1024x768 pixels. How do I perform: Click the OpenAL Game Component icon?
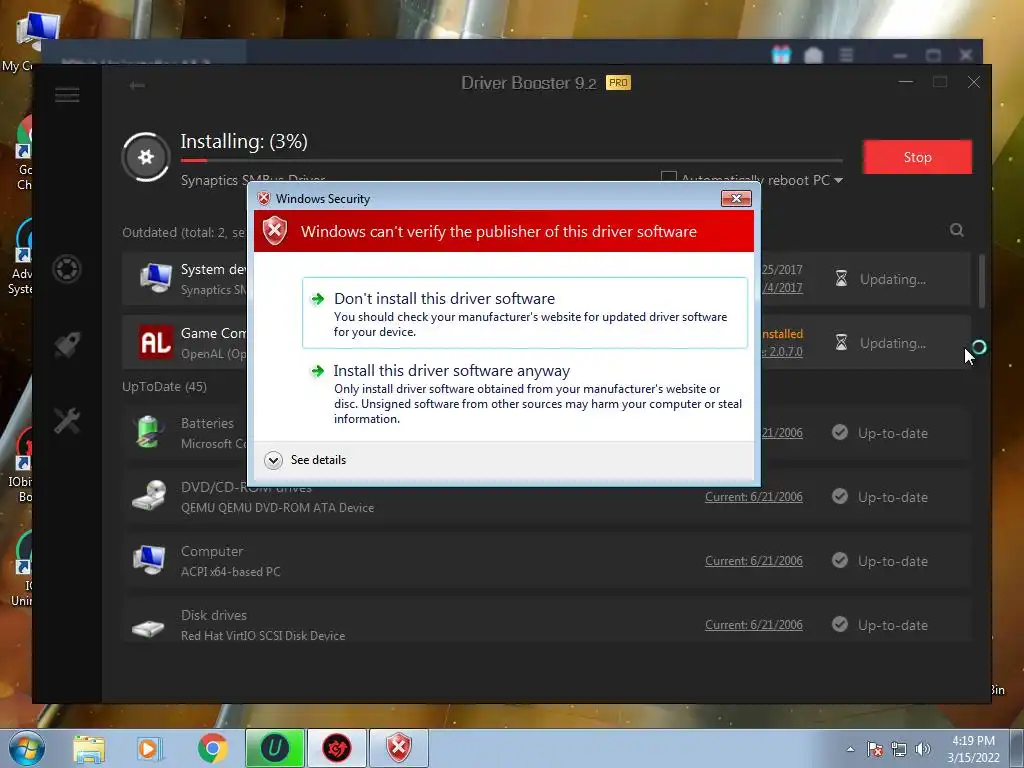pyautogui.click(x=156, y=342)
